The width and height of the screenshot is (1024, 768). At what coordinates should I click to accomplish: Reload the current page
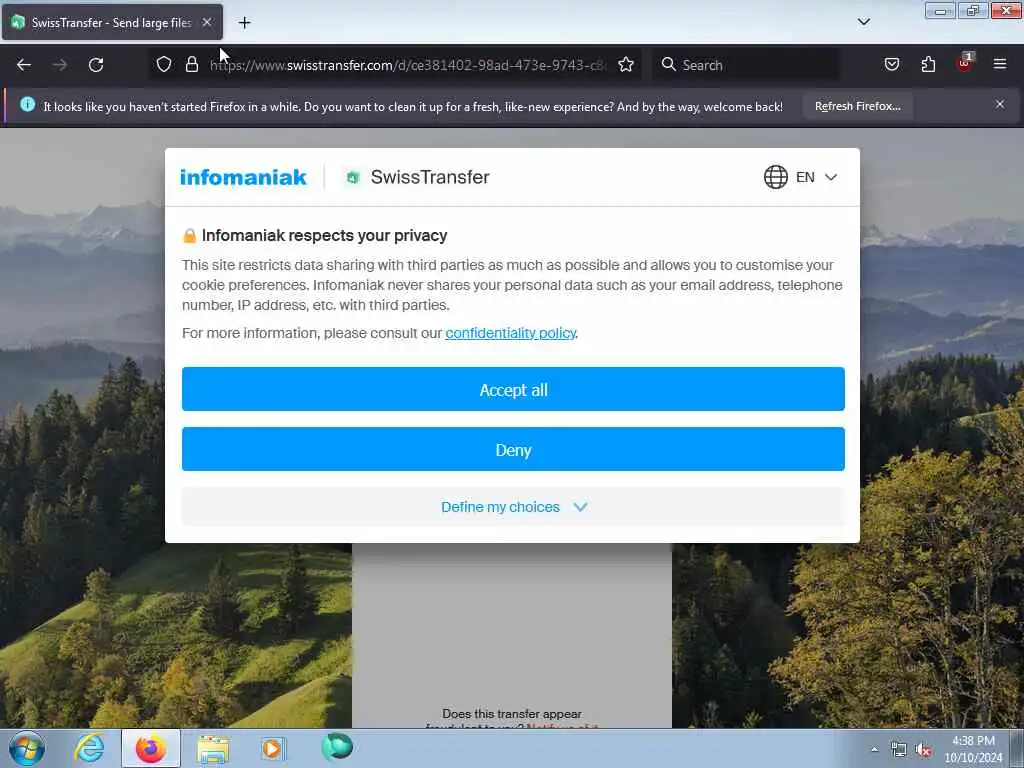(96, 65)
